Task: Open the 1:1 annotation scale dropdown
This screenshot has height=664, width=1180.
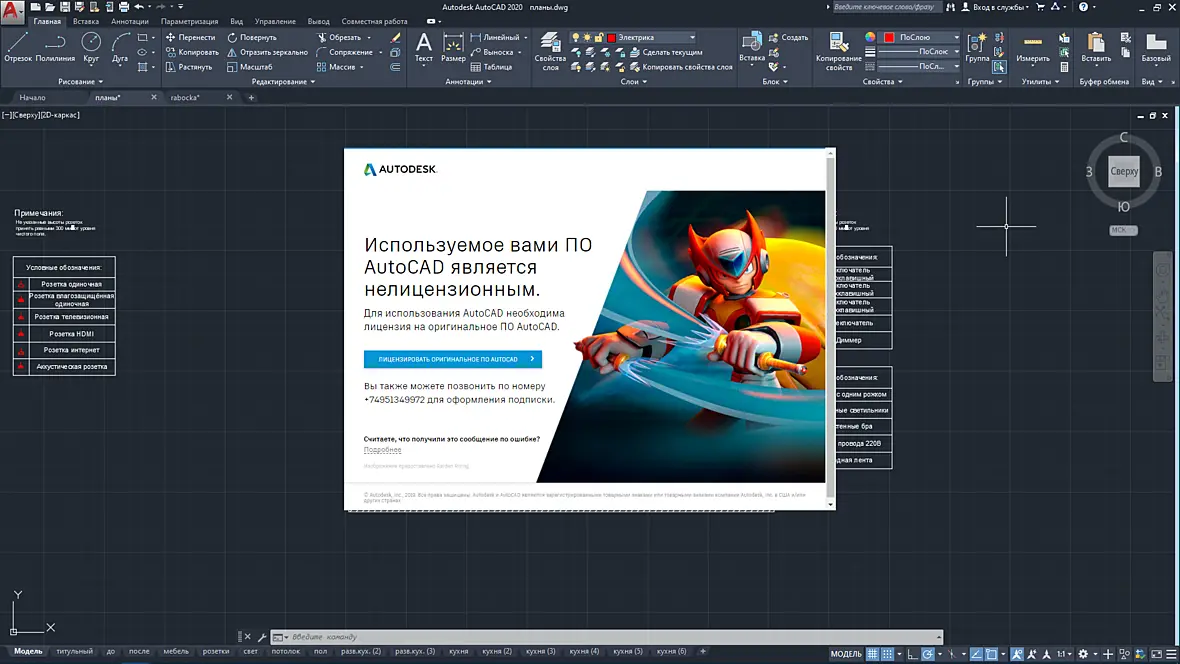Action: 1063,654
